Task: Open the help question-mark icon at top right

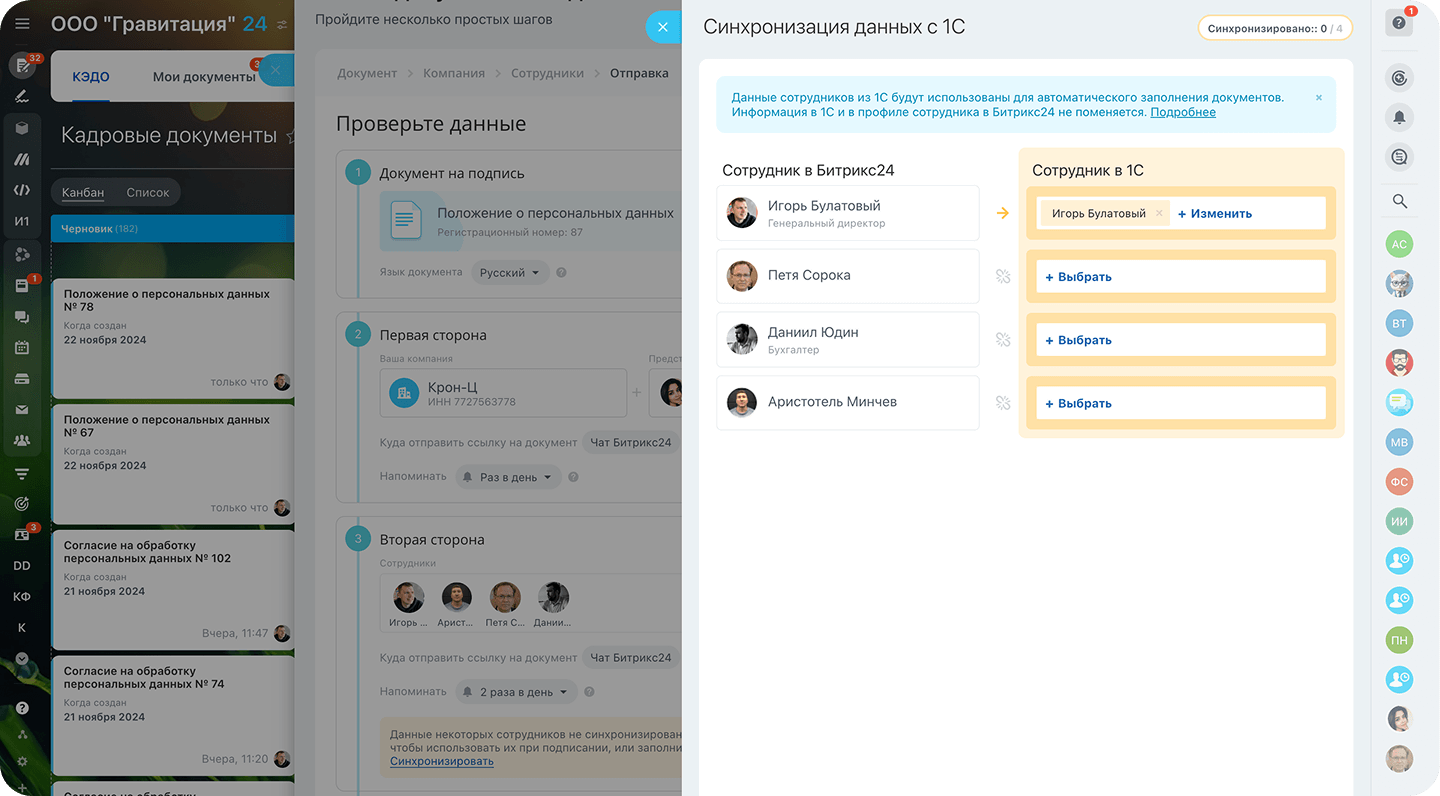Action: (1399, 23)
